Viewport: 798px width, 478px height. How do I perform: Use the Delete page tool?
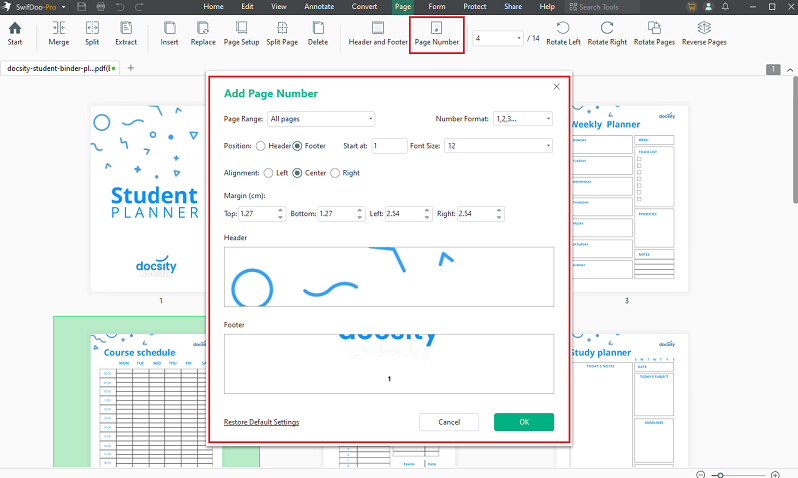318,34
